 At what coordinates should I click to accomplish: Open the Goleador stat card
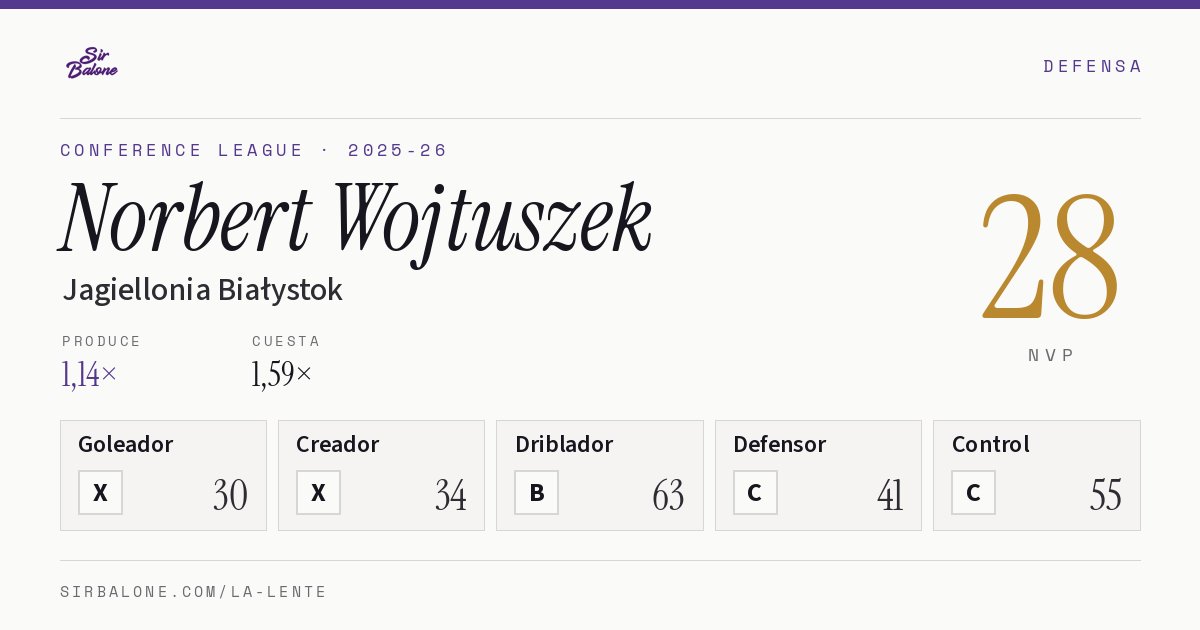(163, 475)
